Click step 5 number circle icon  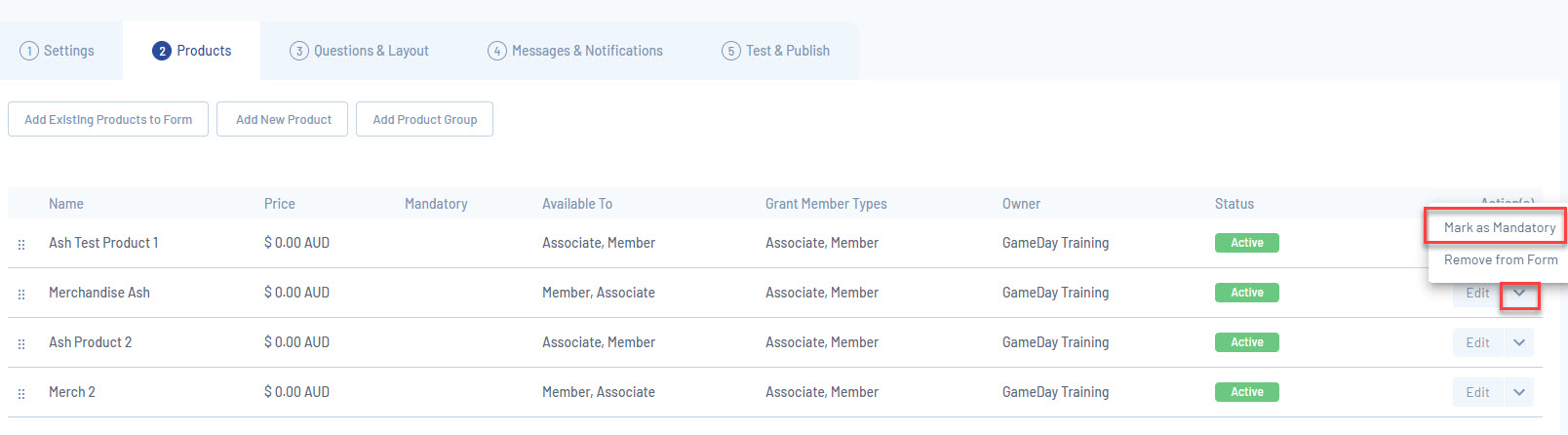[x=731, y=51]
